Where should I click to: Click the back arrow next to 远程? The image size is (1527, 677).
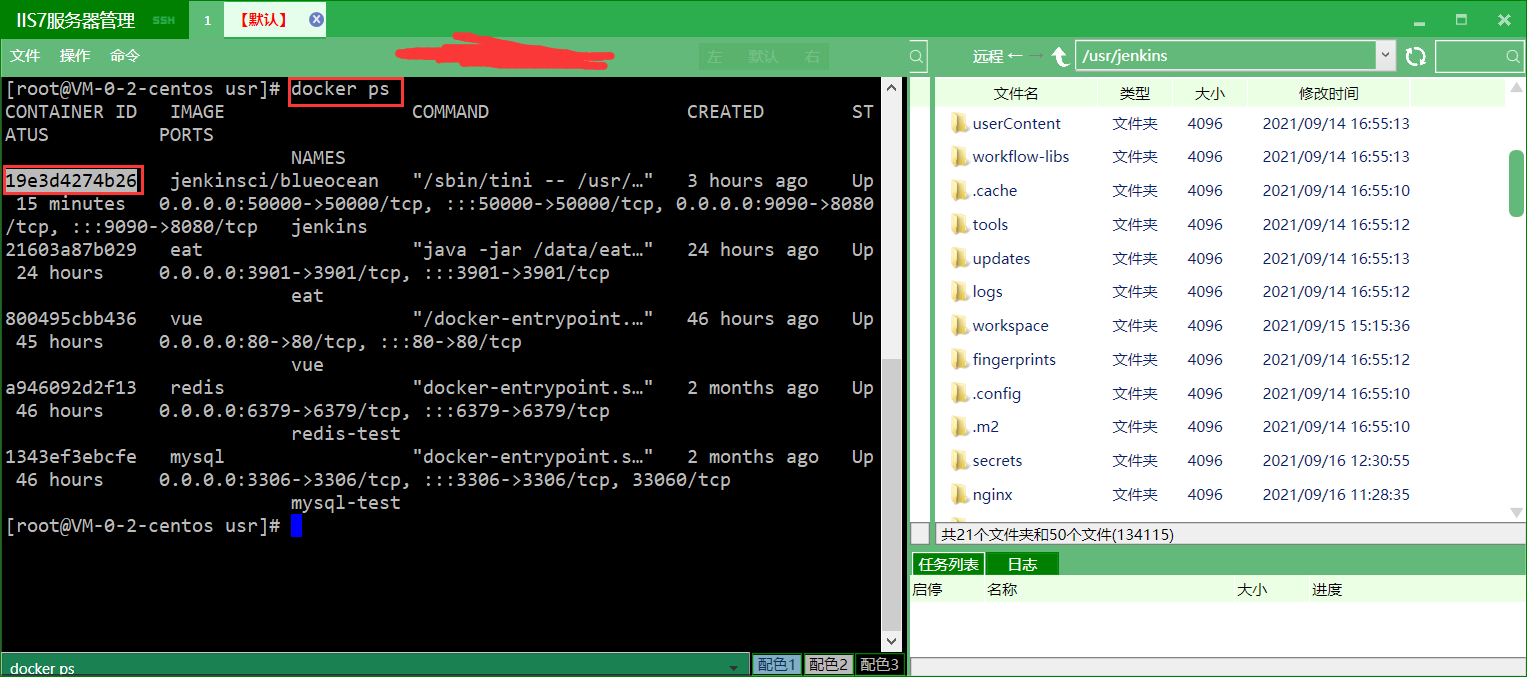[1016, 56]
